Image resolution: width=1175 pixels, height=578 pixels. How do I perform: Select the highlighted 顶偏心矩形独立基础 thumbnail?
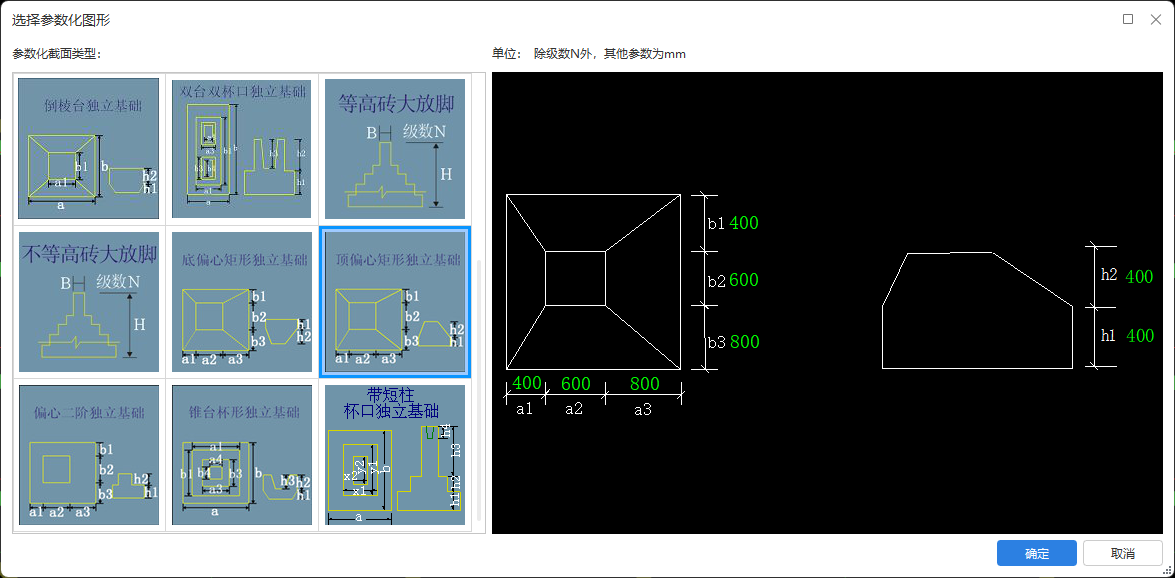(x=395, y=301)
